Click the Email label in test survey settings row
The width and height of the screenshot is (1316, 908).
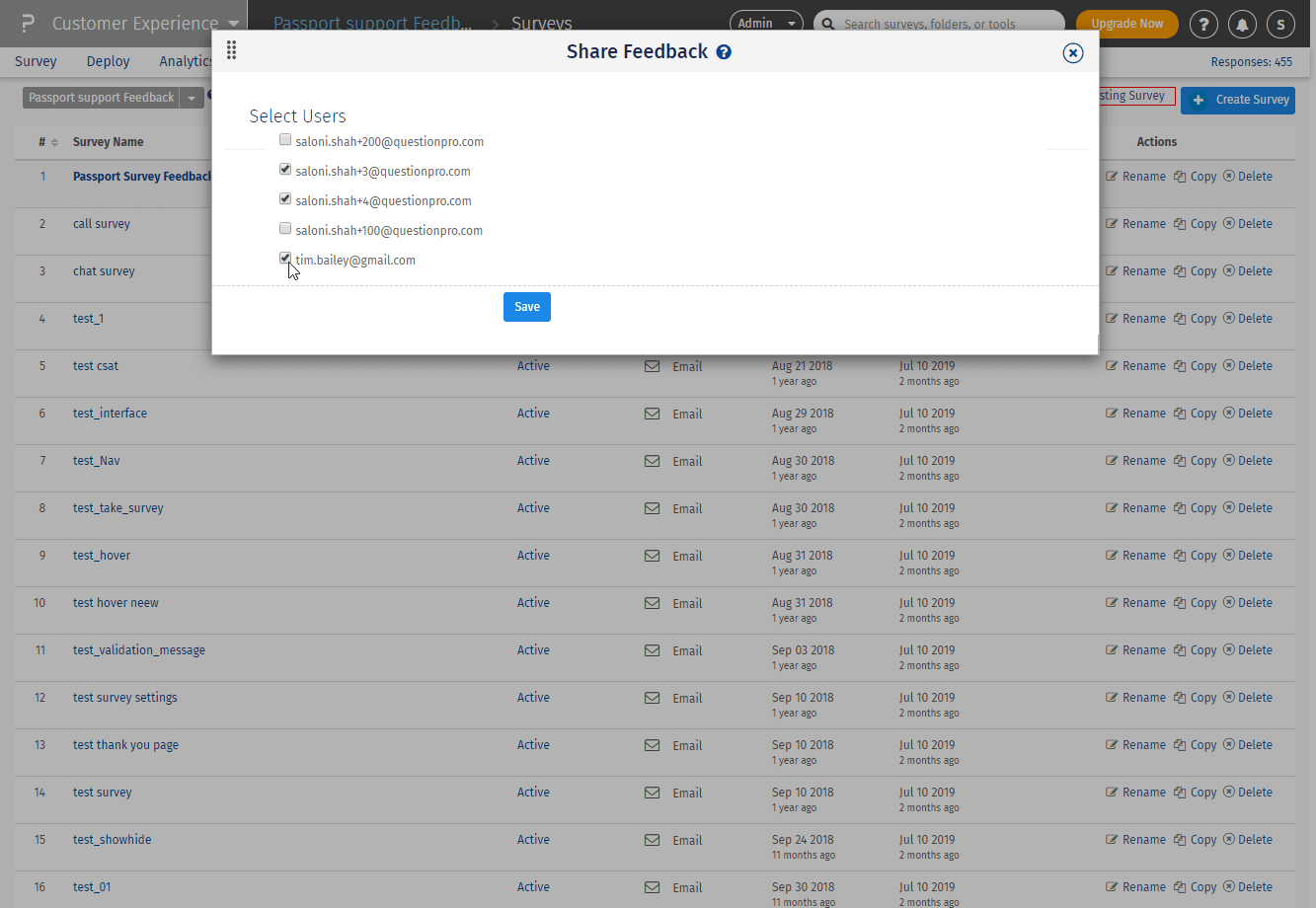click(x=687, y=698)
